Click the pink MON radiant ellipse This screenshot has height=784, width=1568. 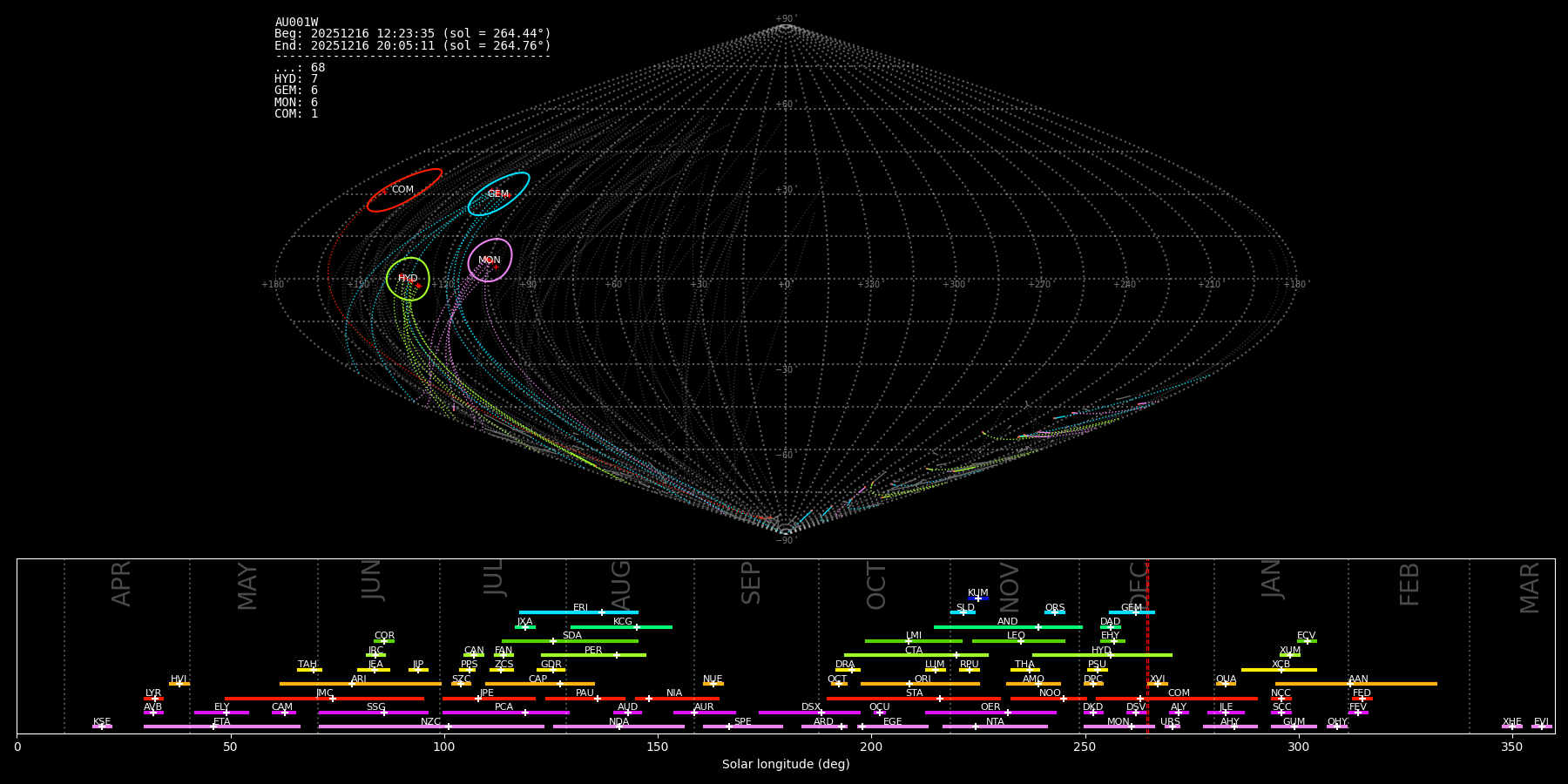490,260
